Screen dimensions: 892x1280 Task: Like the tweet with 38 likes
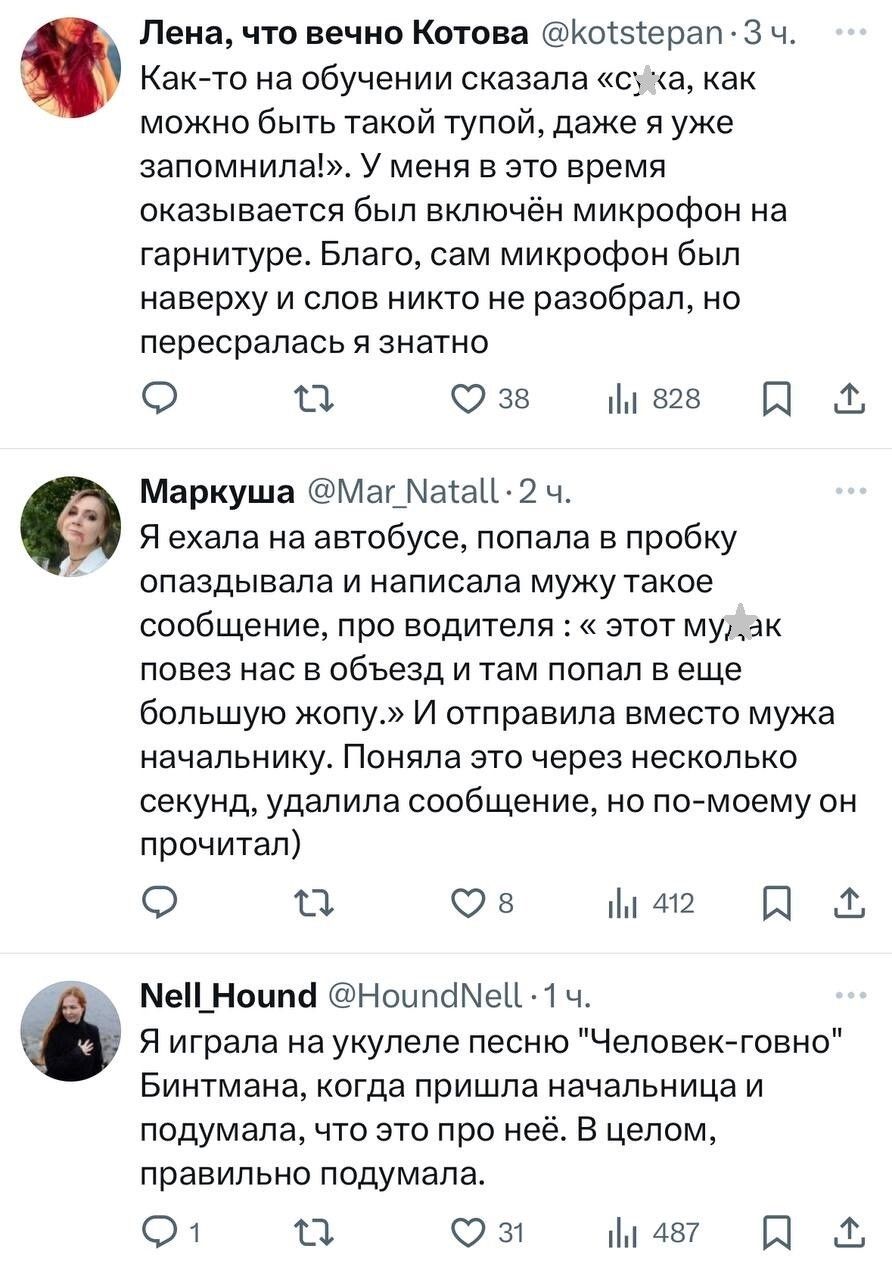466,400
